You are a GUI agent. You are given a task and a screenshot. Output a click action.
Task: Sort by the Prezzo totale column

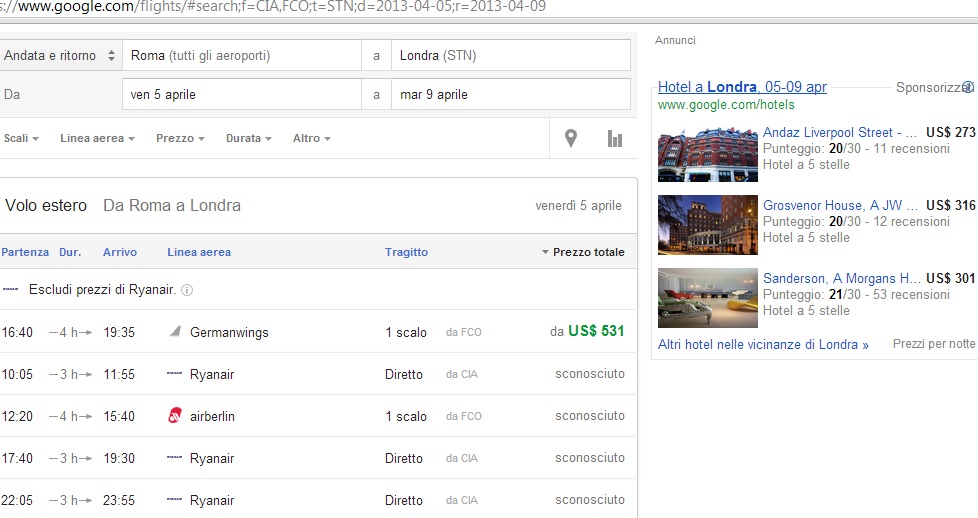(x=583, y=252)
